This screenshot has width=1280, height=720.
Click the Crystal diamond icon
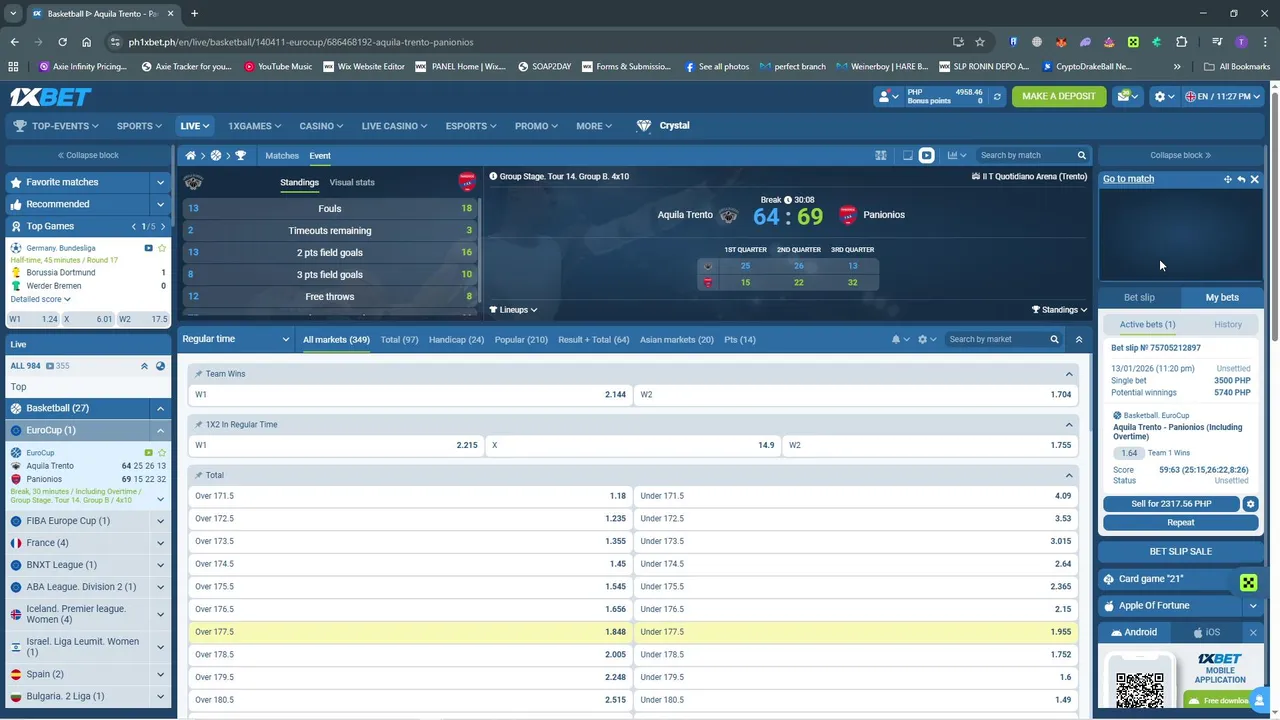click(x=644, y=126)
